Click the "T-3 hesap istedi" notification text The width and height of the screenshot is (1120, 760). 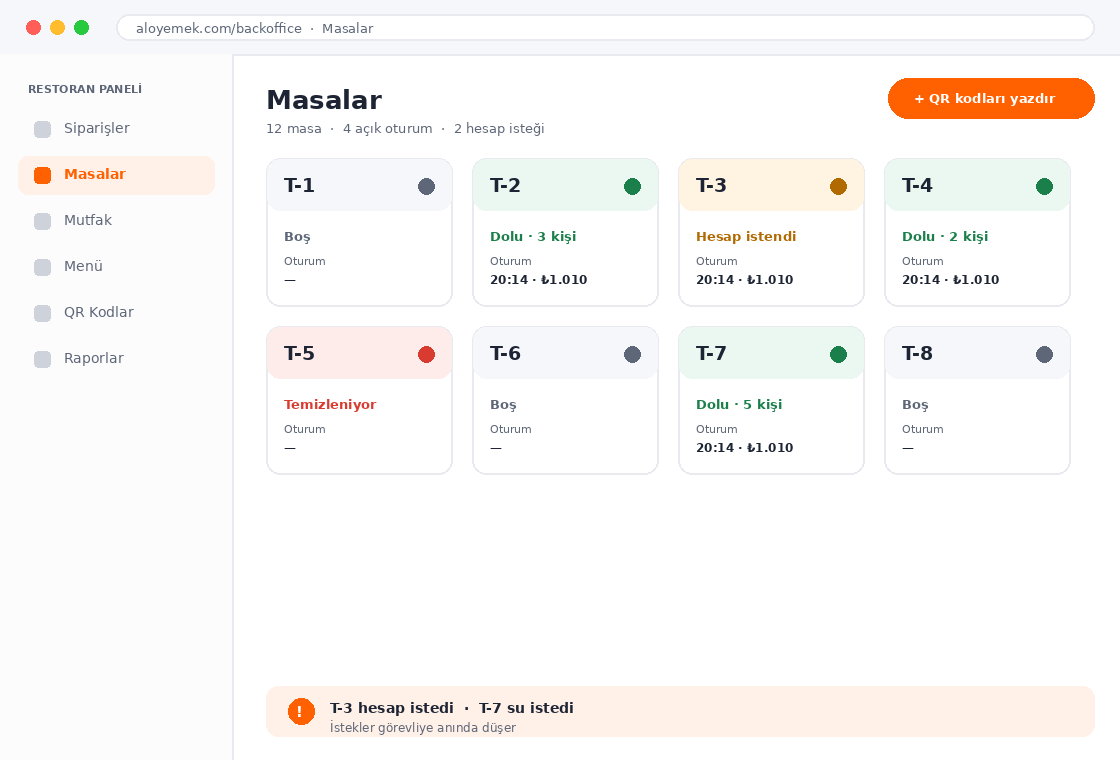391,708
